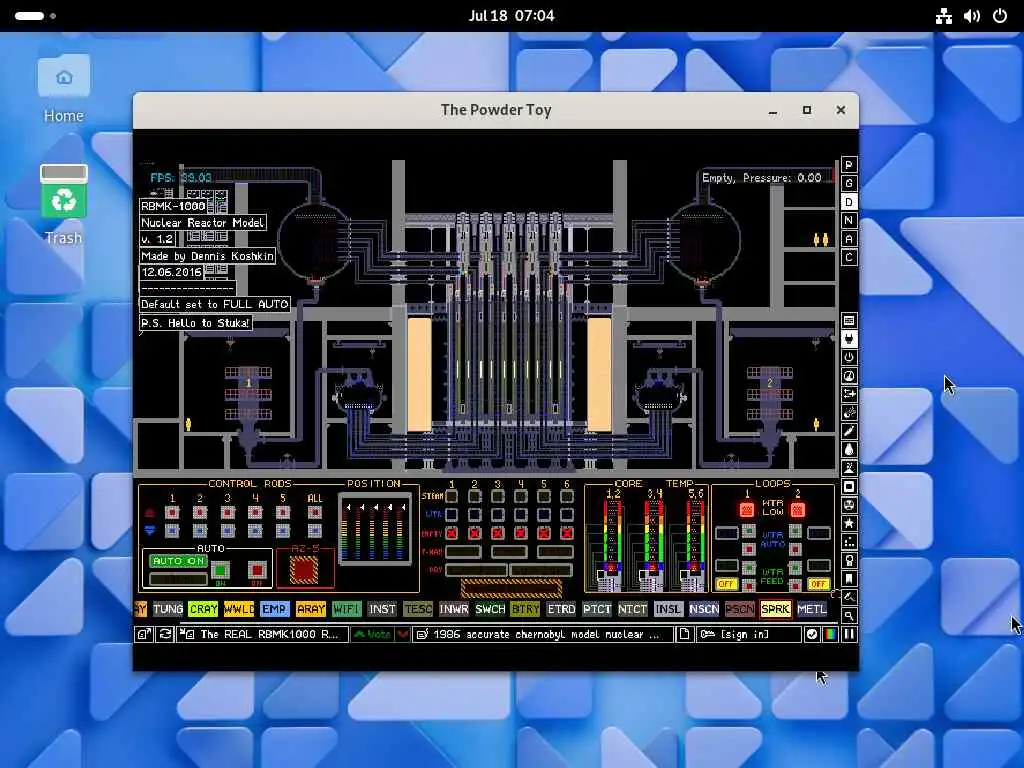Select the PSCN element

[740, 609]
